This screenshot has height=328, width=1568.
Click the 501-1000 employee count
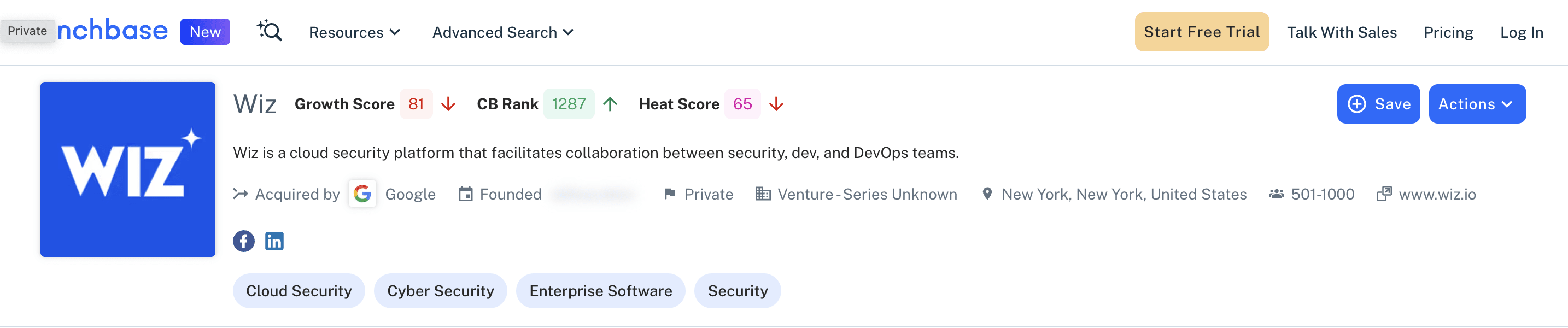pos(1322,194)
